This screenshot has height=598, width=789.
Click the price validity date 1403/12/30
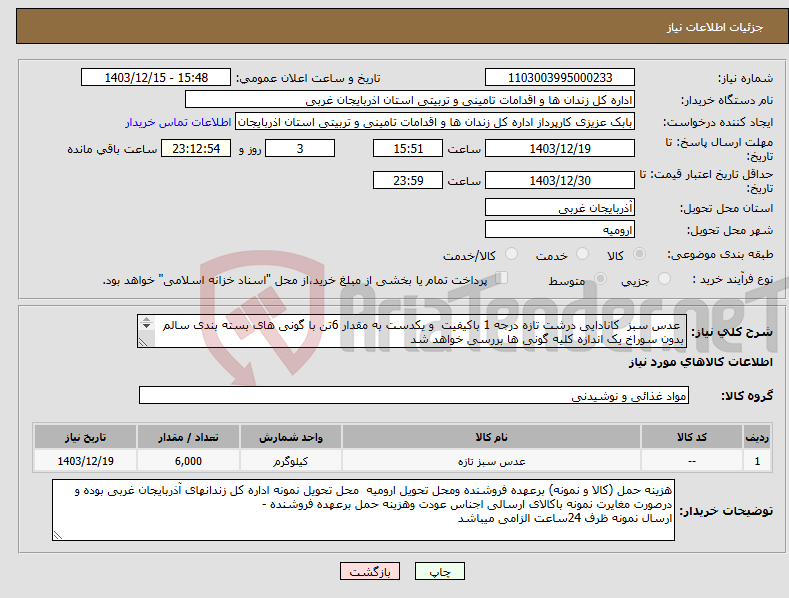click(x=560, y=180)
